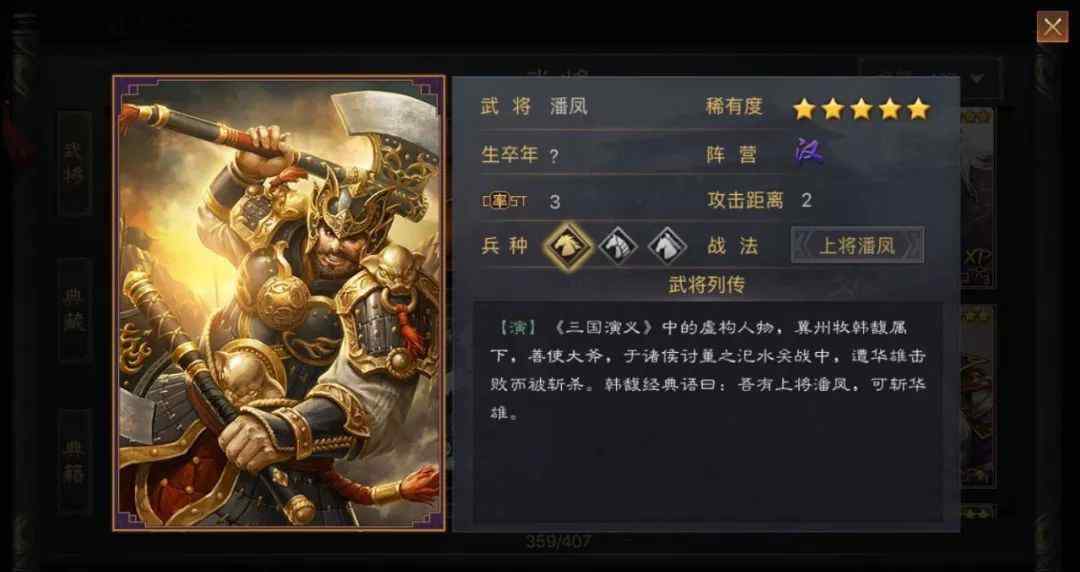Select the highlighted gold cavalry troop icon
This screenshot has width=1080, height=572.
[568, 245]
